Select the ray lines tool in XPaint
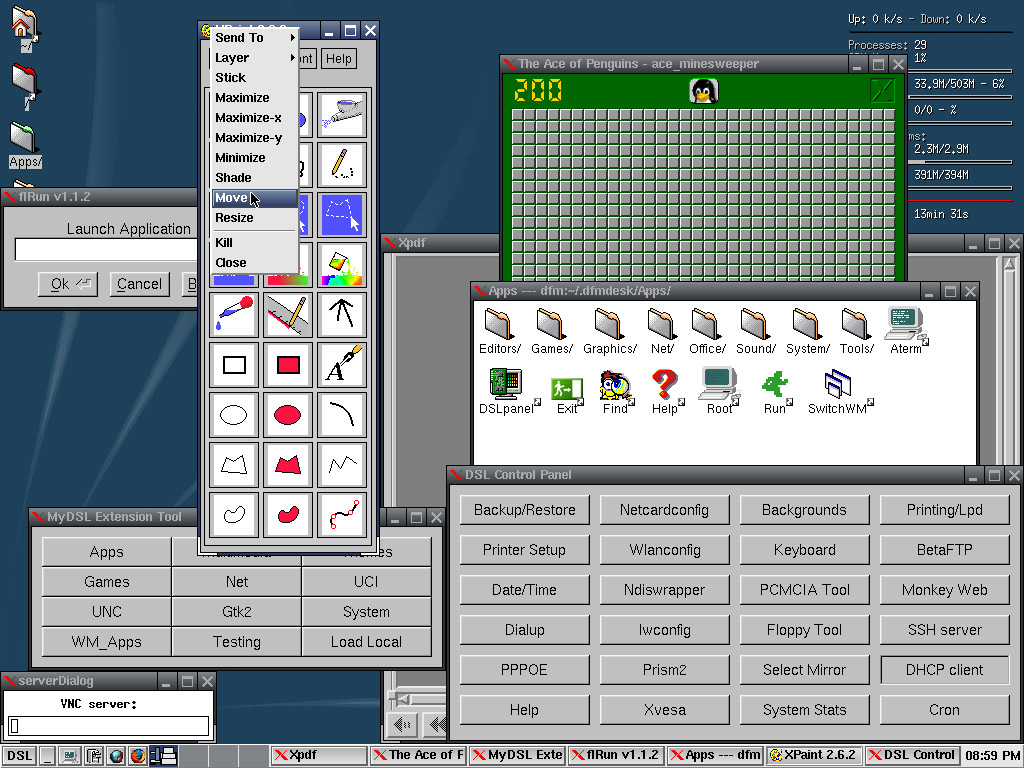Screen dimensions: 1024x768 coord(342,315)
